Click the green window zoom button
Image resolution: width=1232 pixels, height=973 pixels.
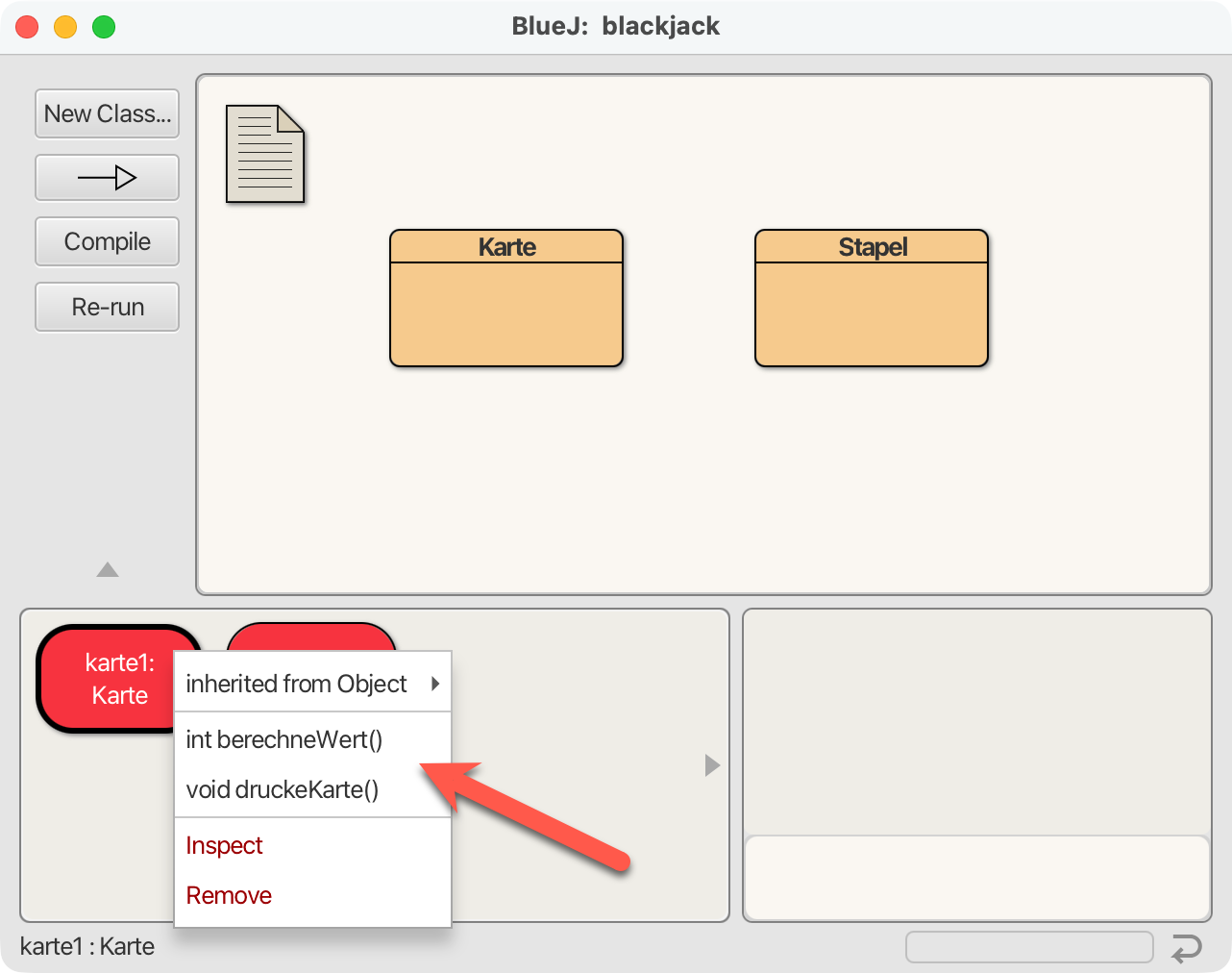(104, 27)
